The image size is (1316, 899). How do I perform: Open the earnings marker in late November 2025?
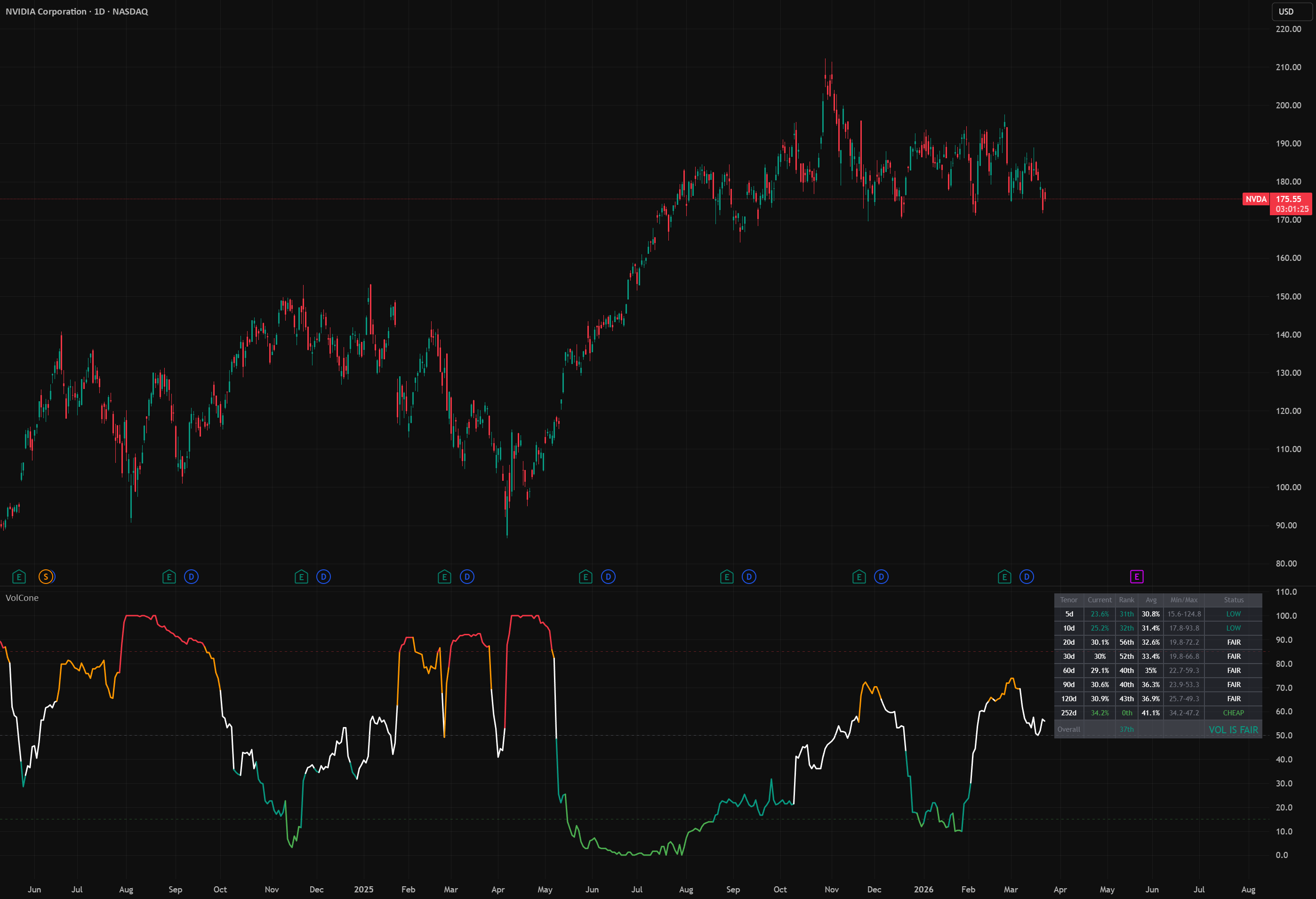click(x=859, y=577)
